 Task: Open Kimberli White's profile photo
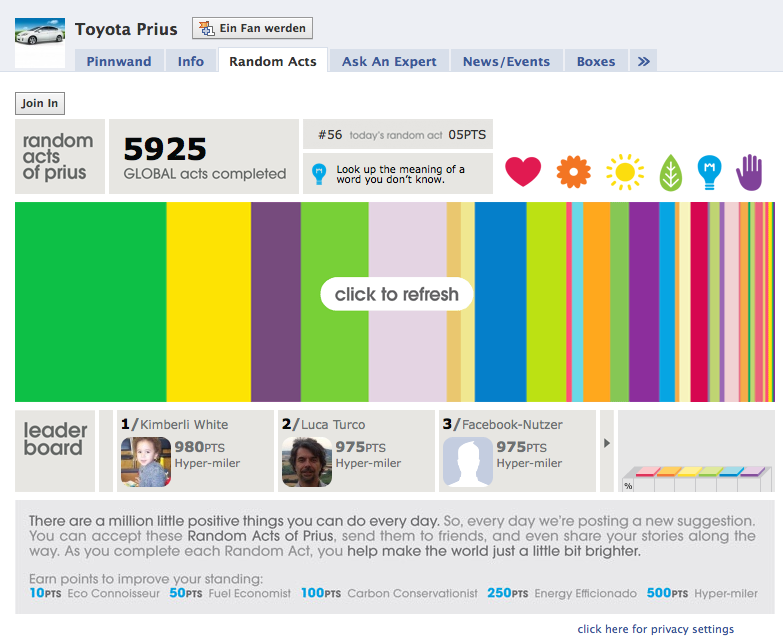(146, 462)
